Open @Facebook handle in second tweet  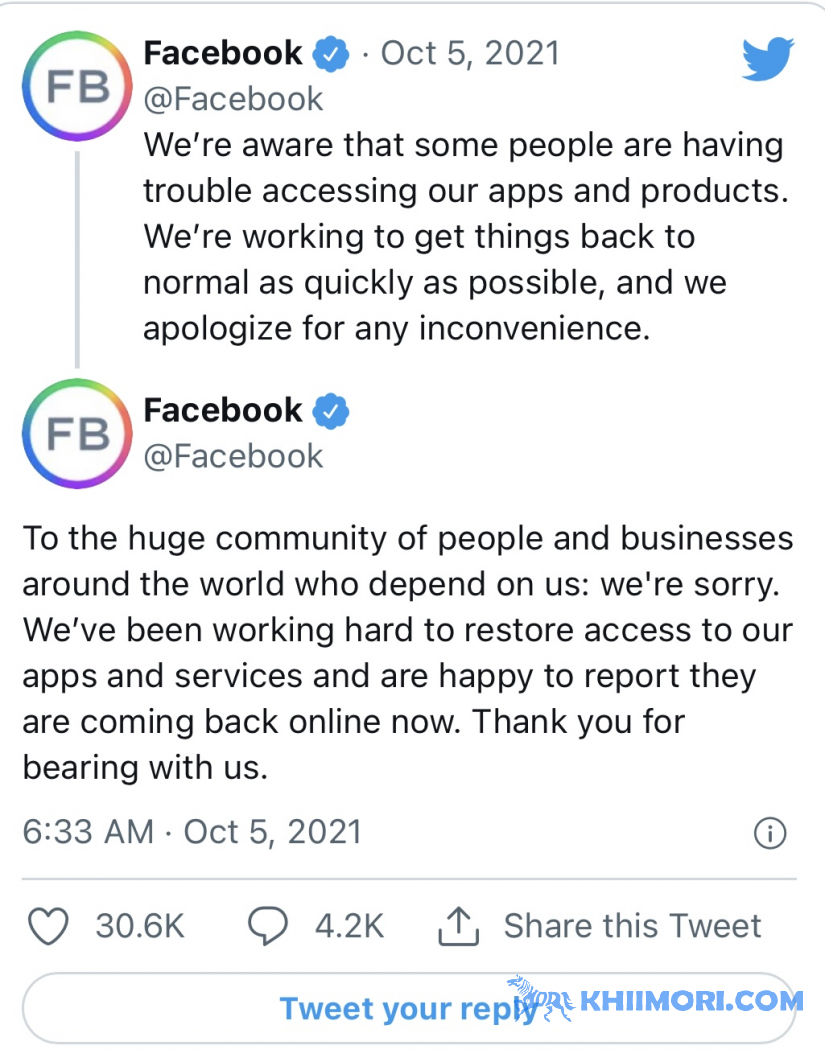pyautogui.click(x=233, y=457)
